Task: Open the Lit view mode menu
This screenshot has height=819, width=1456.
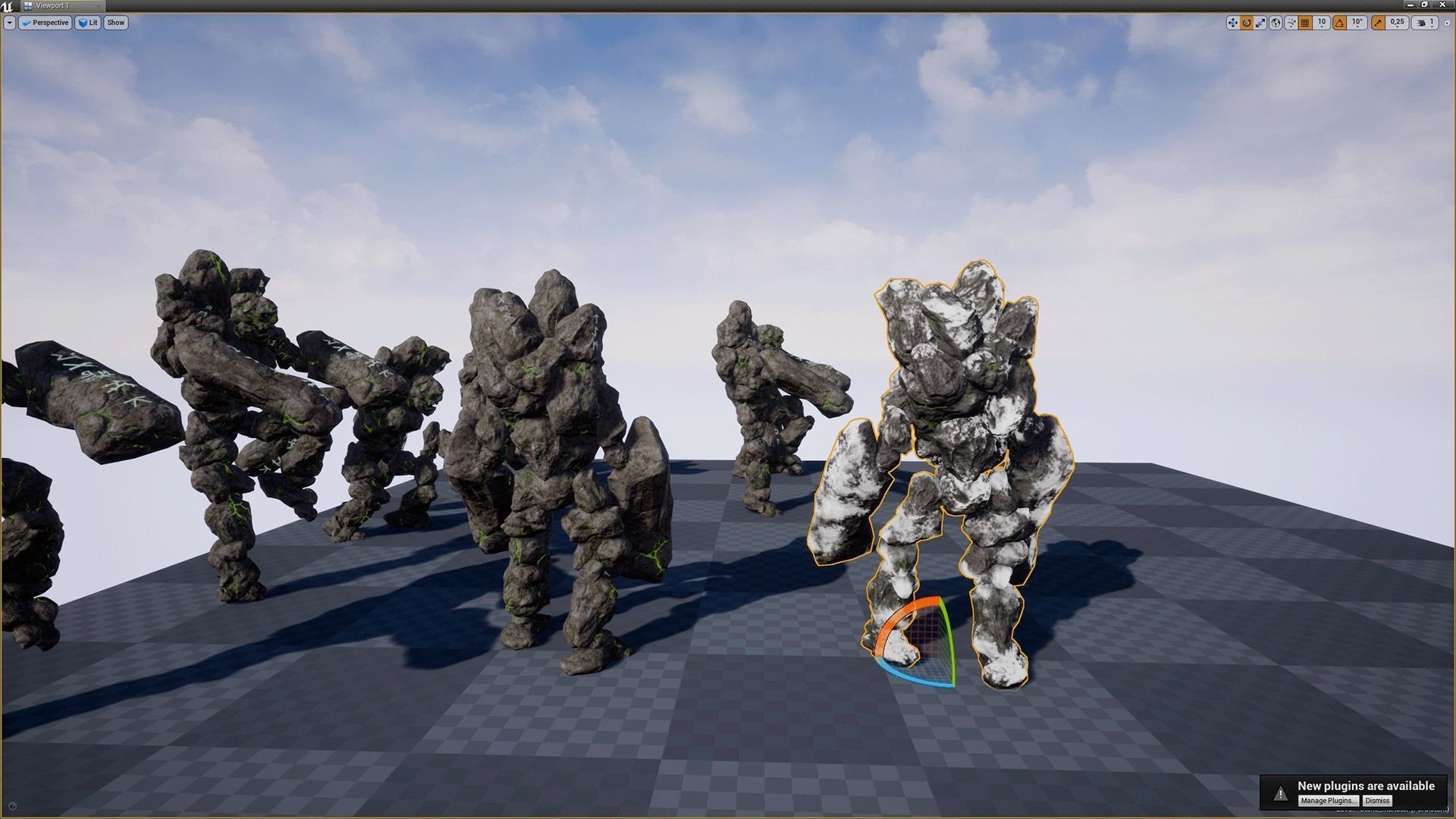Action: pos(88,23)
